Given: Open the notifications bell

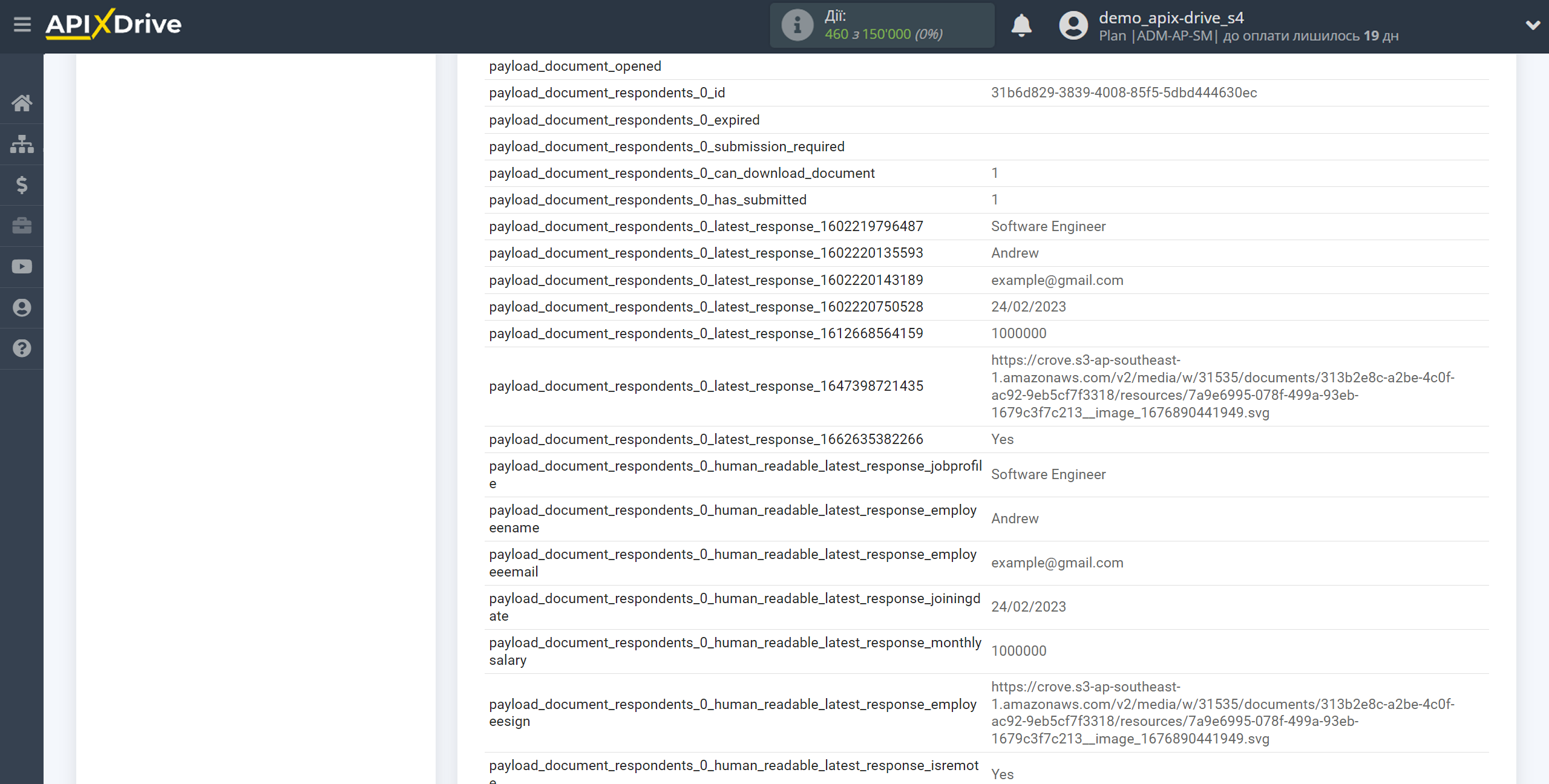Looking at the screenshot, I should [1021, 25].
